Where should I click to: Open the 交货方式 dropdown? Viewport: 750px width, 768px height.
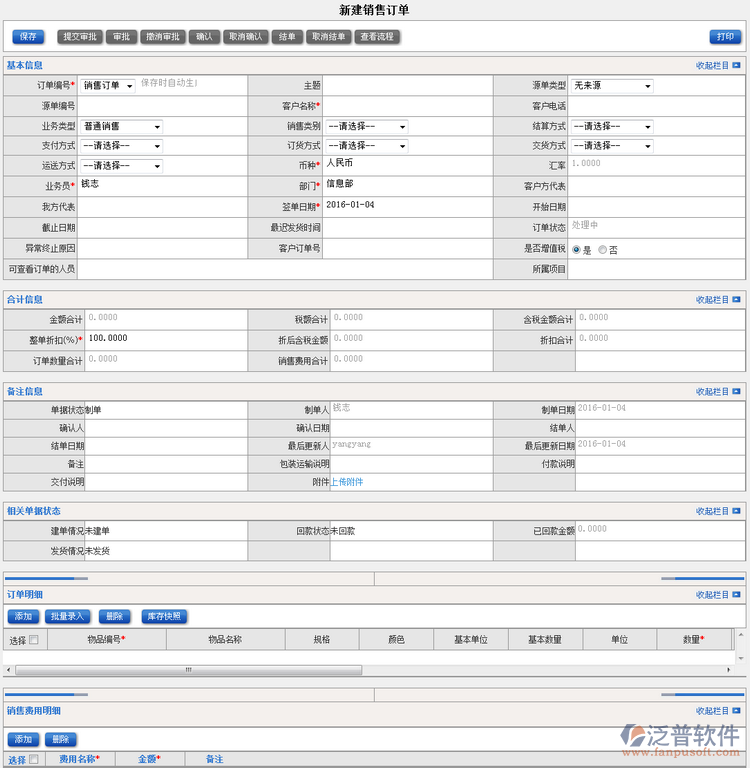(612, 146)
